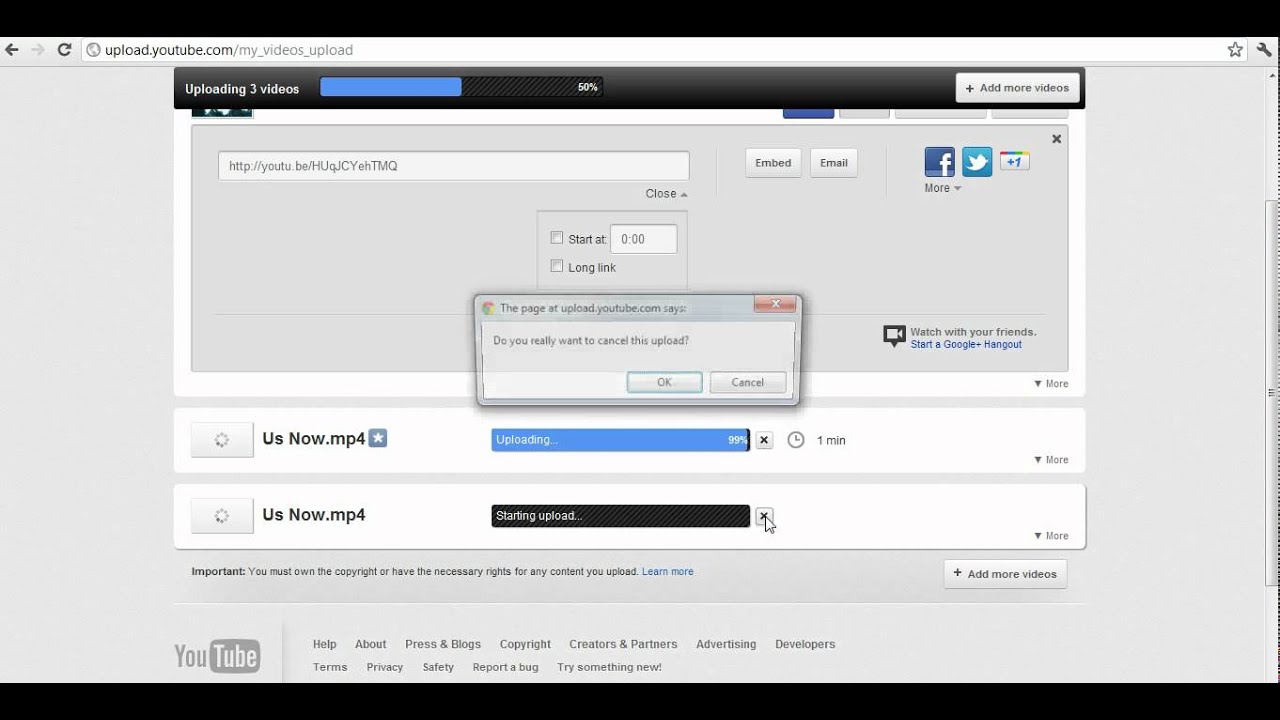This screenshot has height=720, width=1280.
Task: Click the loading thumbnail of uploading Us Now.mp4
Action: (222, 440)
